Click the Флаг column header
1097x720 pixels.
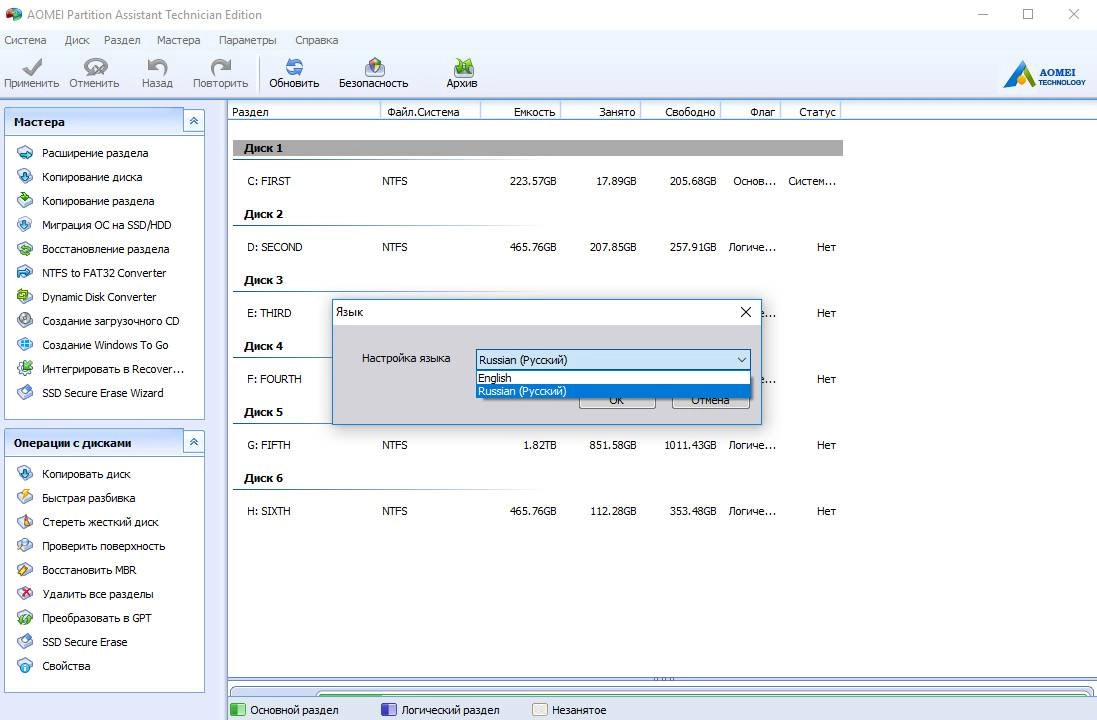click(751, 112)
